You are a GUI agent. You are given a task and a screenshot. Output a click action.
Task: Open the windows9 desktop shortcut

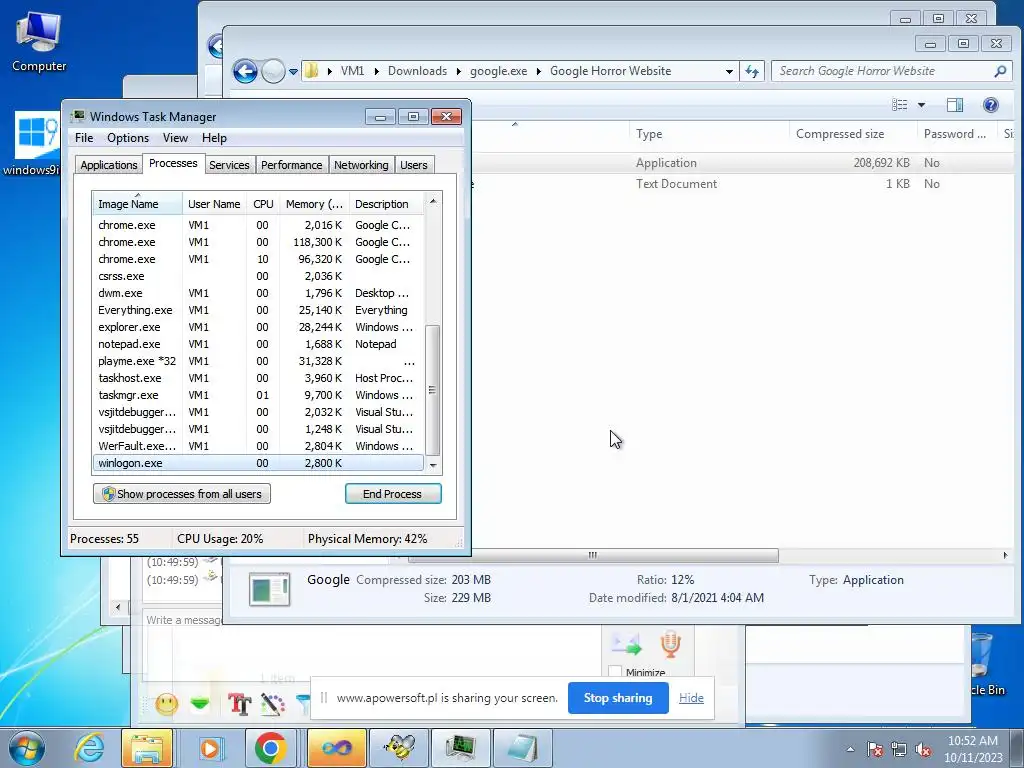click(31, 145)
